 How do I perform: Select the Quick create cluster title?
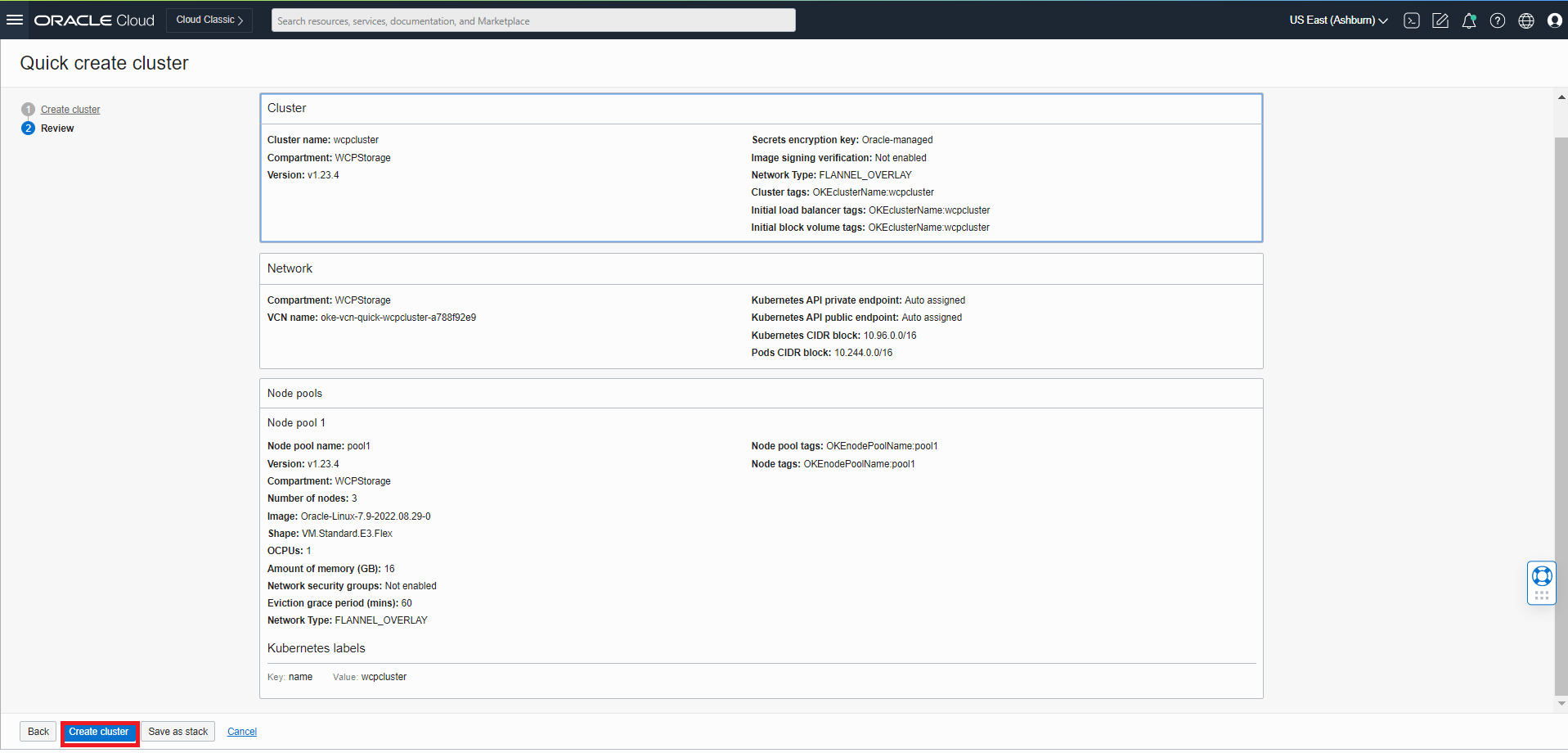[104, 63]
